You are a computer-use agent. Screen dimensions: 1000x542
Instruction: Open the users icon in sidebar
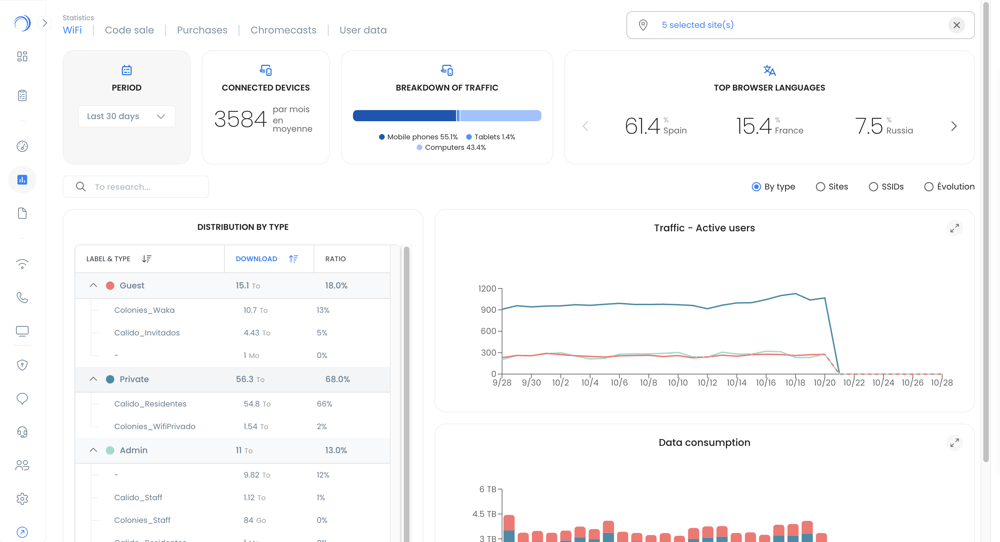pyautogui.click(x=22, y=465)
